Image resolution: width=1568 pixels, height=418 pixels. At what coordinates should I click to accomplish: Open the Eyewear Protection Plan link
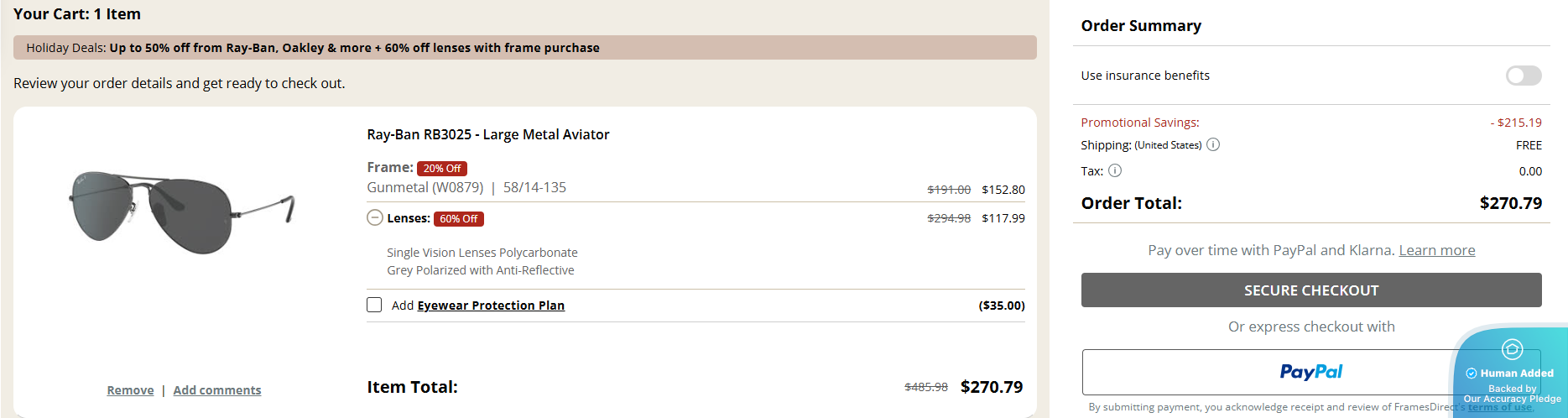point(491,306)
